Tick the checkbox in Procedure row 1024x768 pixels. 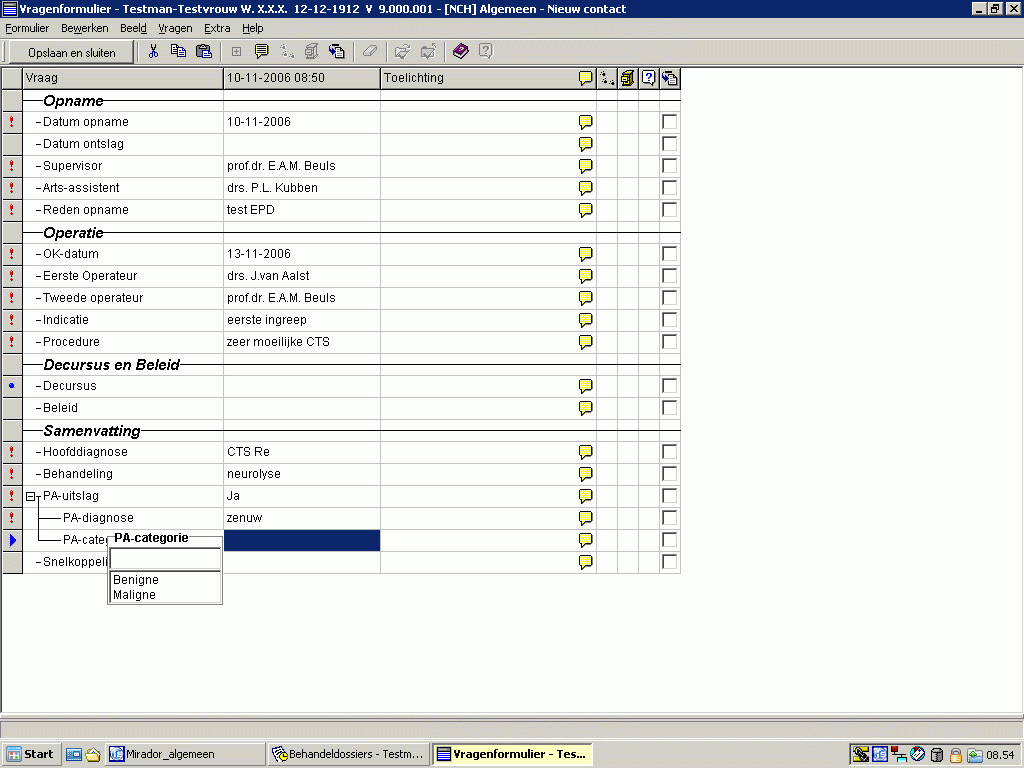coord(669,342)
